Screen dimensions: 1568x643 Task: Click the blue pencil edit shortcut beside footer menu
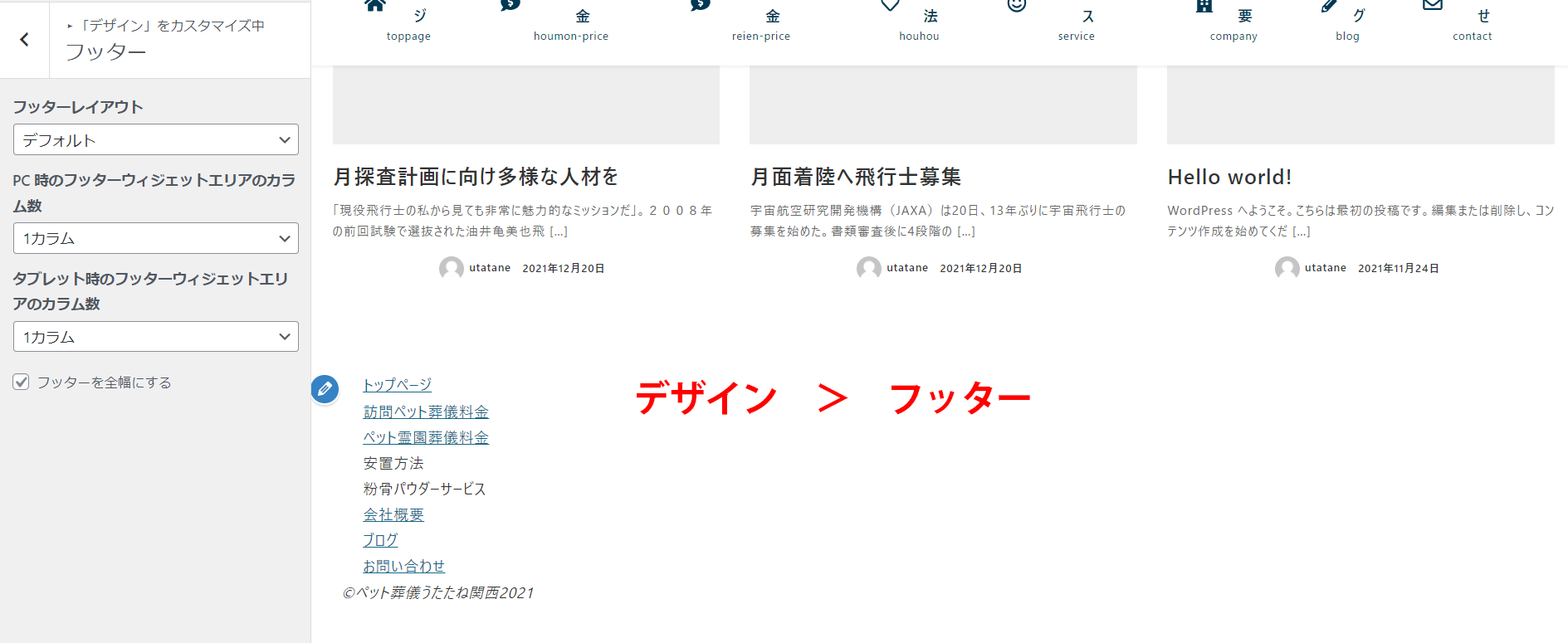tap(325, 388)
